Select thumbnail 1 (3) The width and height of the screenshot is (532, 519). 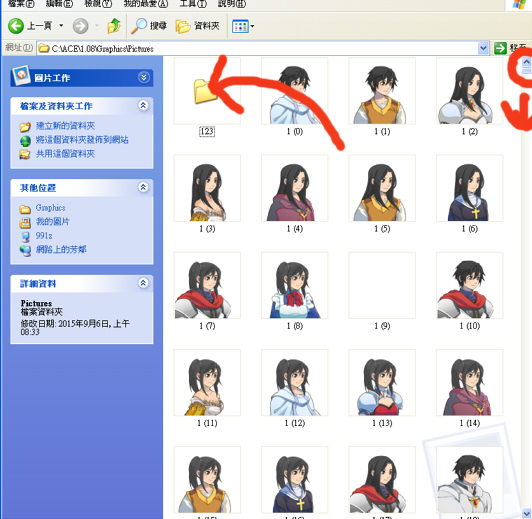[x=207, y=188]
